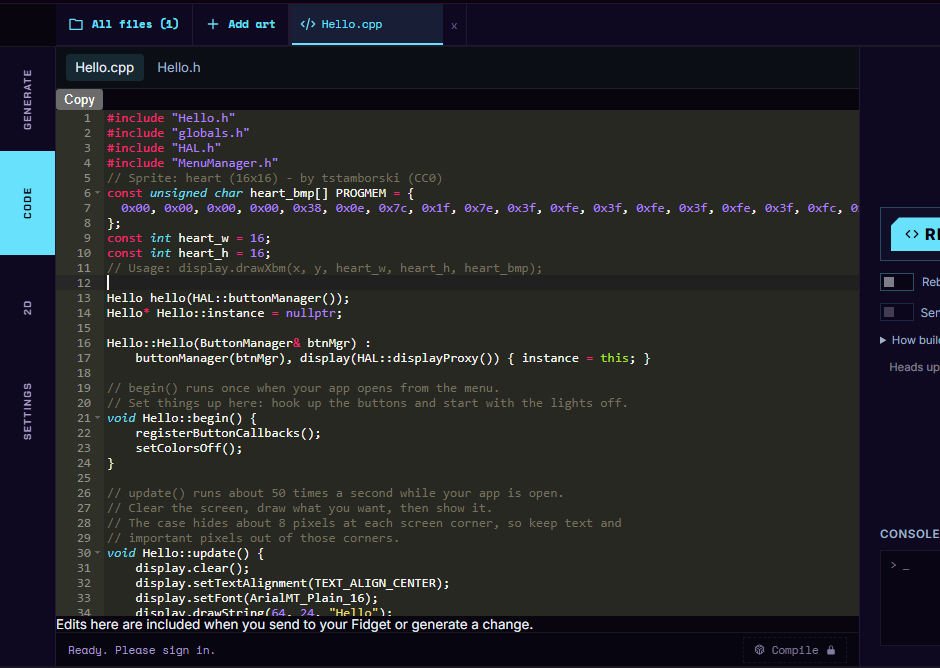The image size is (940, 668).
Task: Click the const int heart_w = 16 line
Action: coord(189,238)
